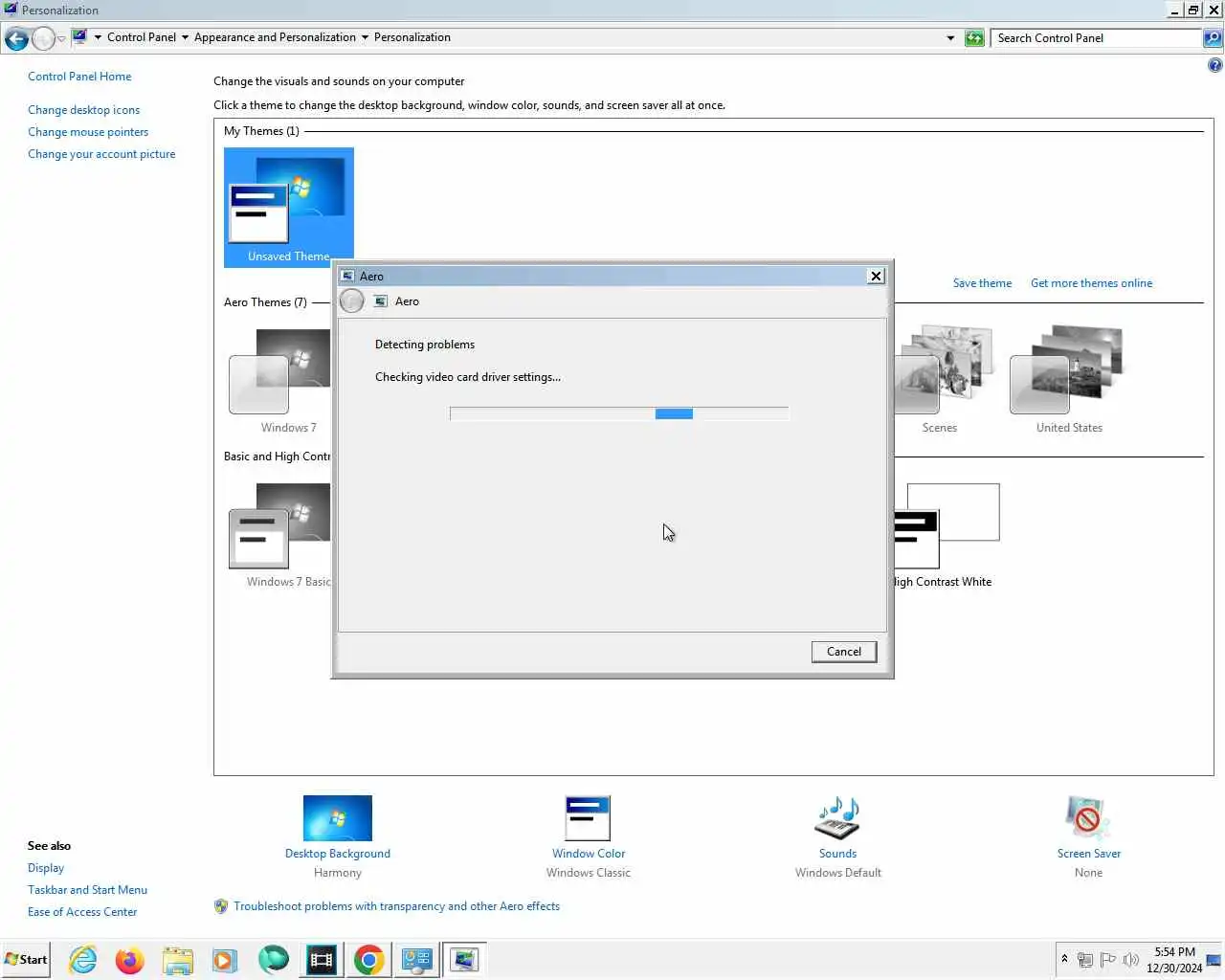Open the green sphere app in taskbar

coord(273,960)
